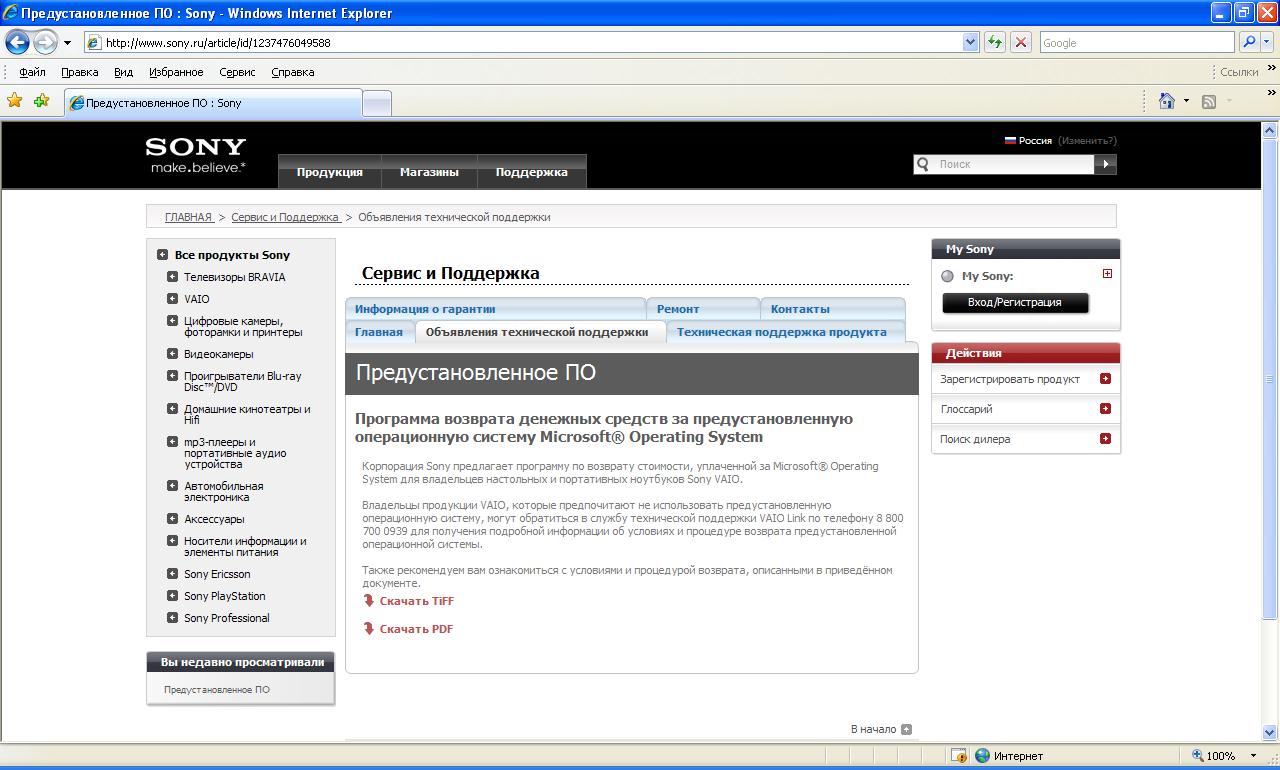Click the ГЛАВНАЯ breadcrumb link
This screenshot has height=770, width=1280.
(x=189, y=217)
